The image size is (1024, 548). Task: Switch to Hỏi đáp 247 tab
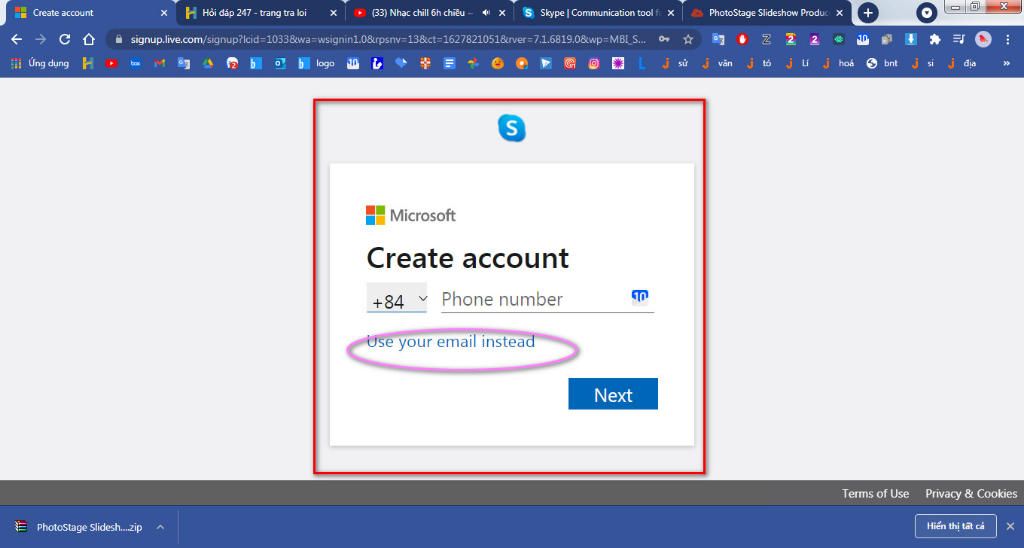point(255,12)
